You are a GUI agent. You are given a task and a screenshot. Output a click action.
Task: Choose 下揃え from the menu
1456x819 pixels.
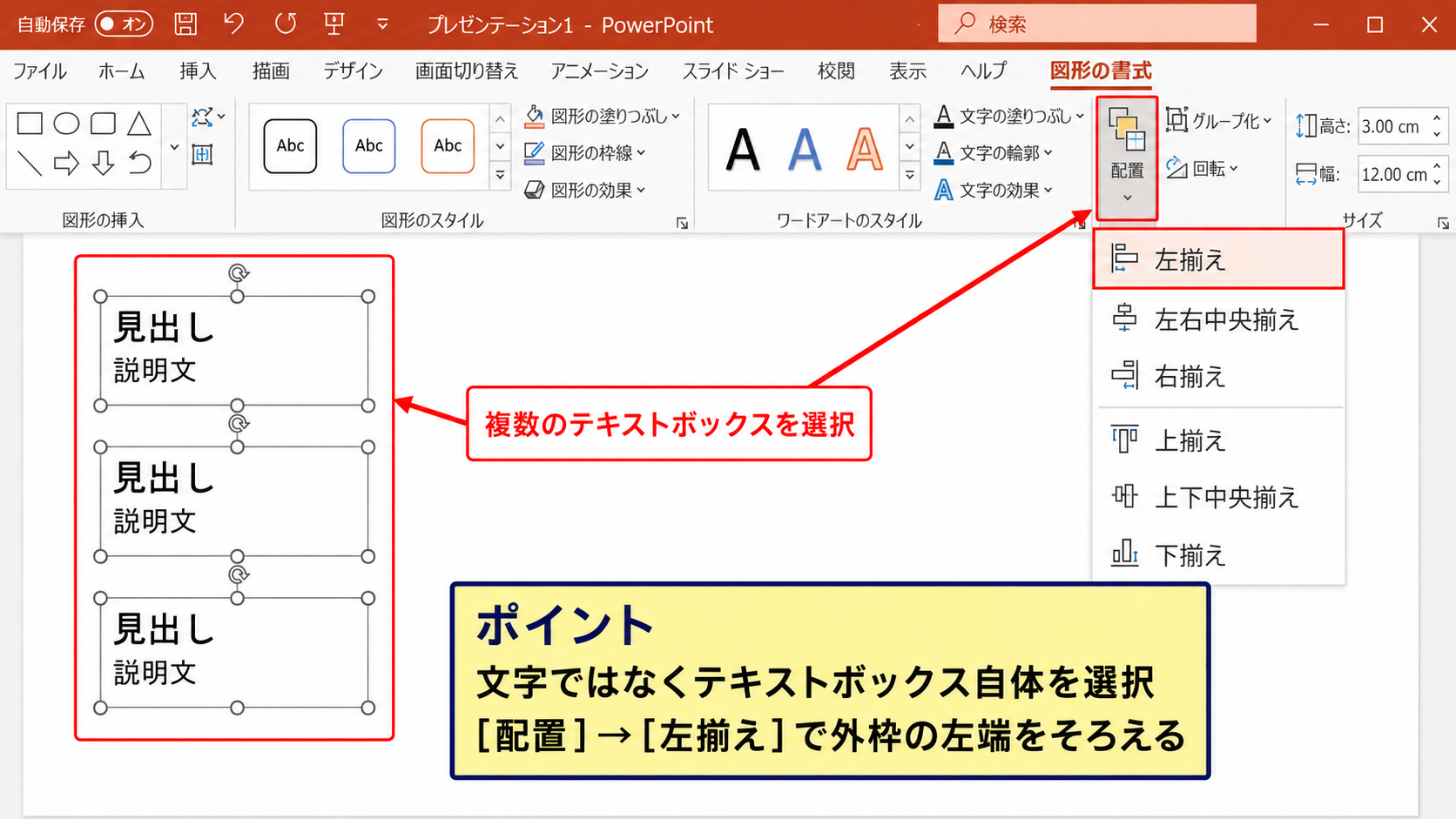click(1218, 554)
